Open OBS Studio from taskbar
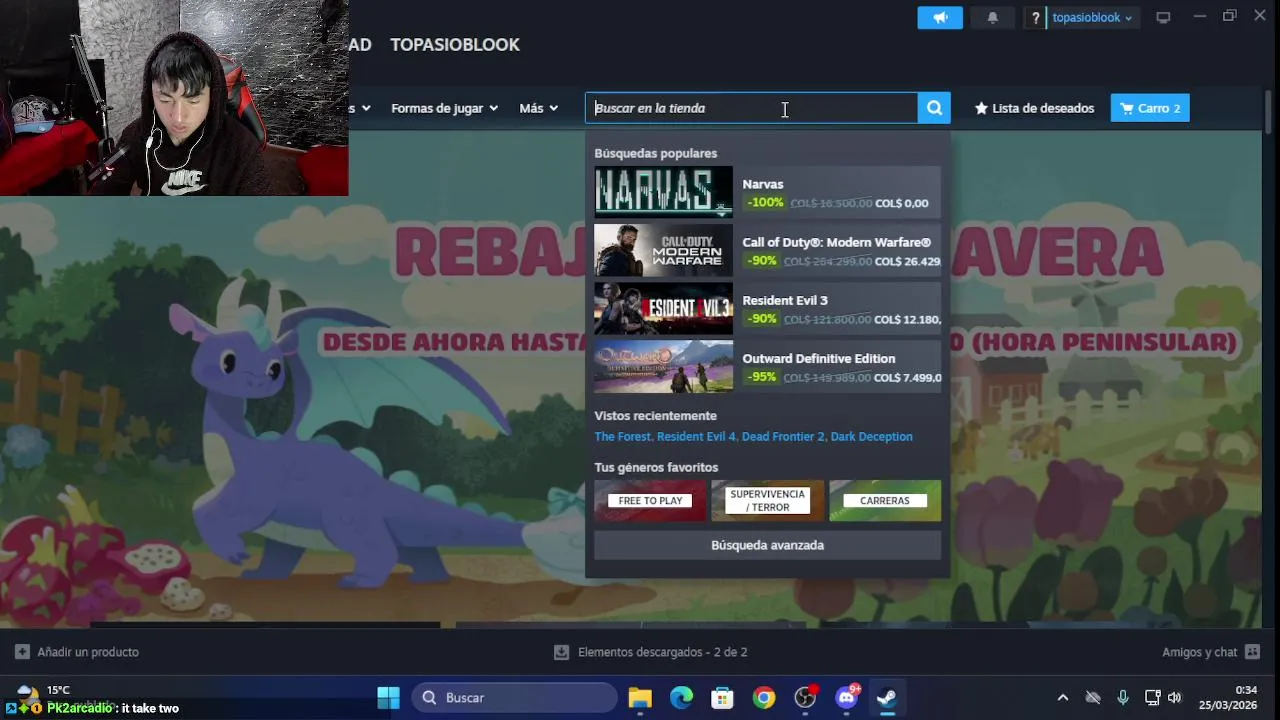Viewport: 1280px width, 720px height. (x=805, y=698)
